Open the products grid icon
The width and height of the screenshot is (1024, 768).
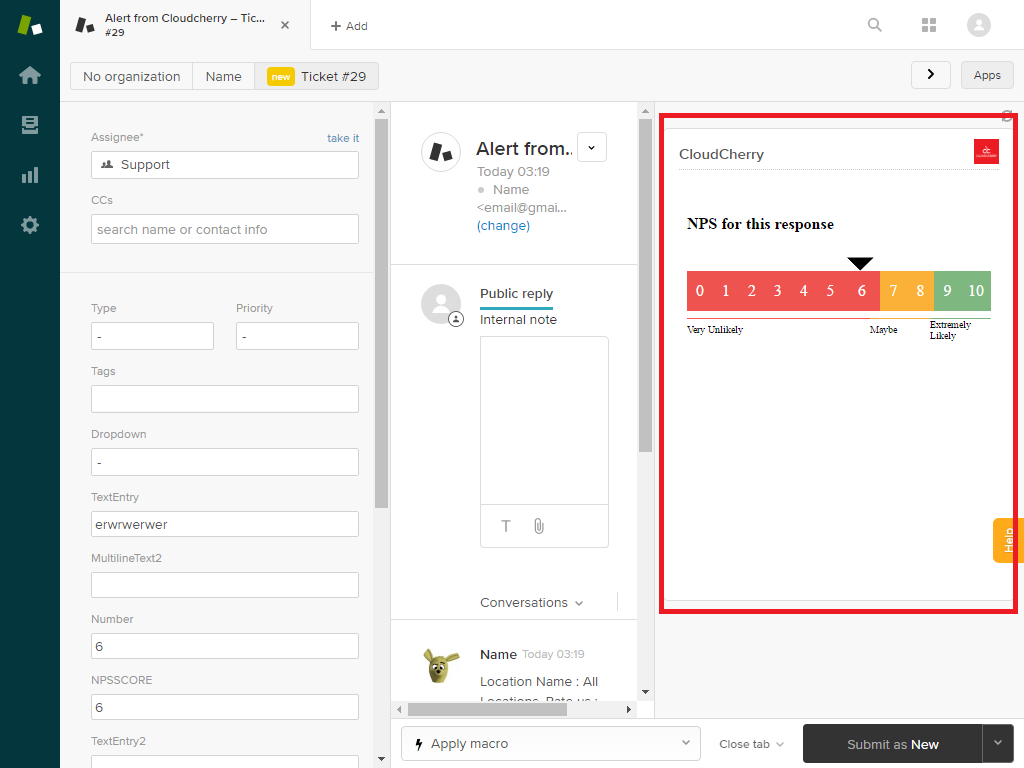point(929,25)
